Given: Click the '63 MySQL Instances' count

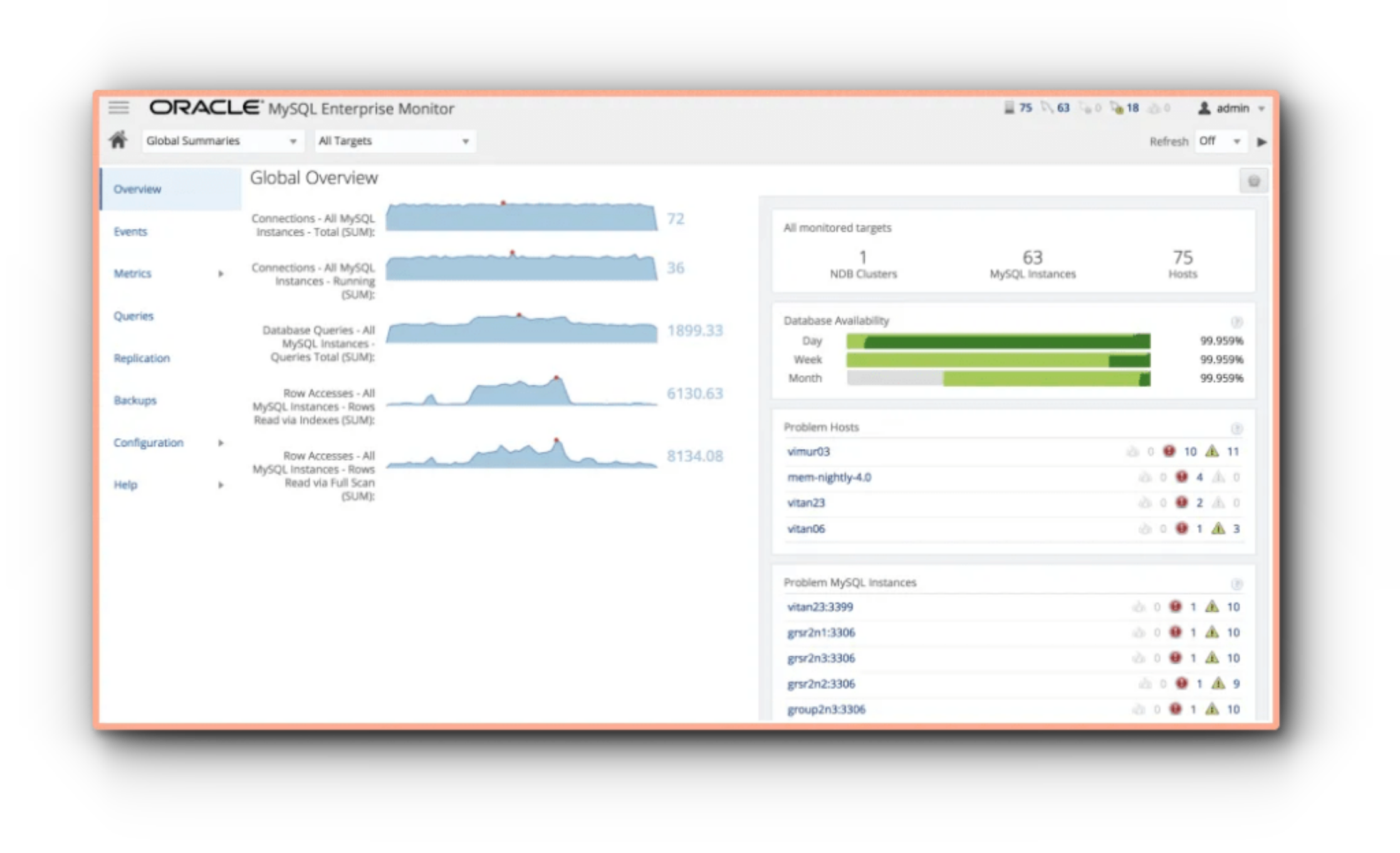Looking at the screenshot, I should pyautogui.click(x=1032, y=264).
